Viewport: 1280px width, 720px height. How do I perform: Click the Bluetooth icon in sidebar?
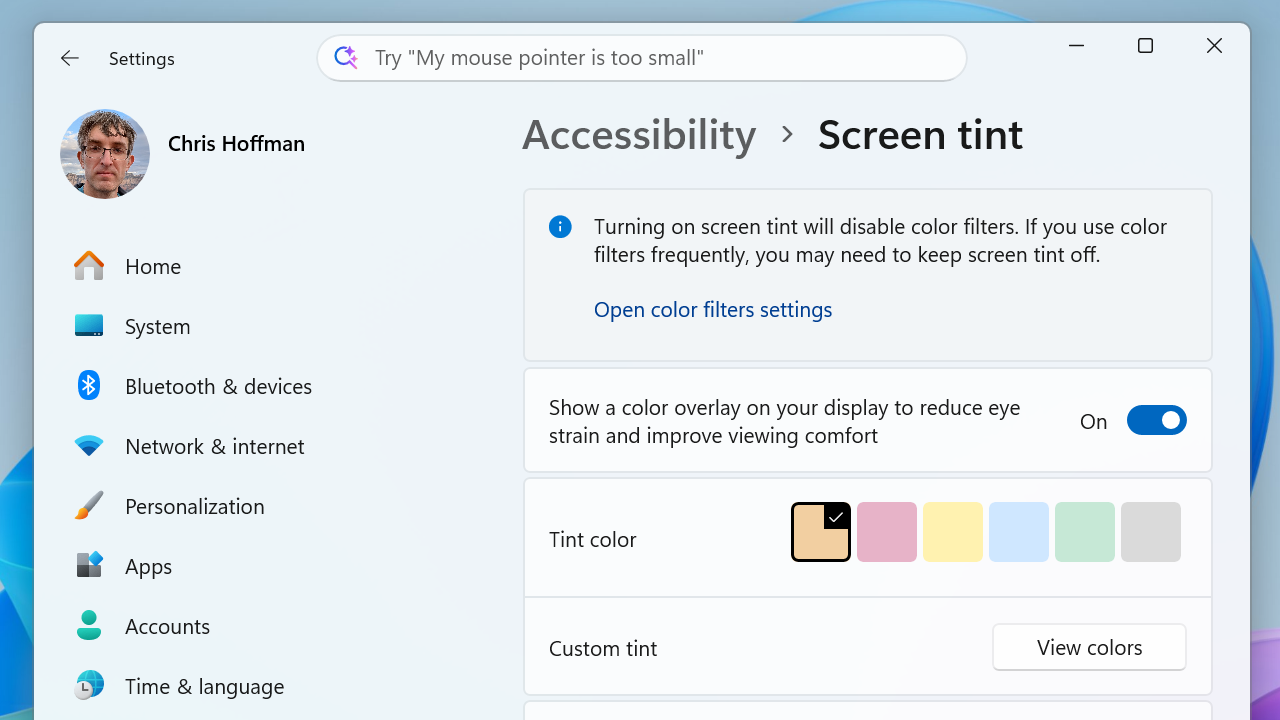pyautogui.click(x=89, y=386)
